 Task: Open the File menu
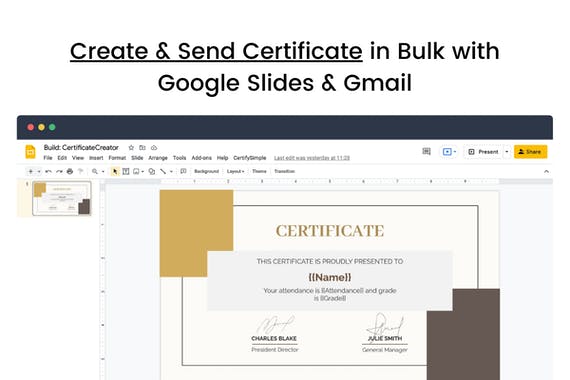[x=48, y=158]
